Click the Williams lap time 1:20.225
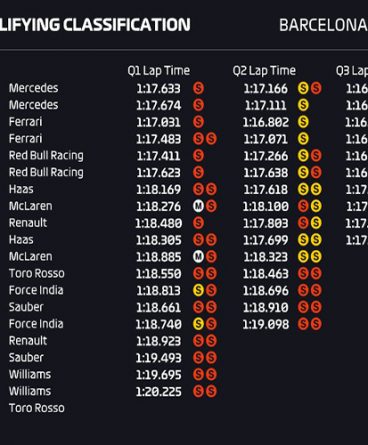The width and height of the screenshot is (368, 445). point(159,392)
